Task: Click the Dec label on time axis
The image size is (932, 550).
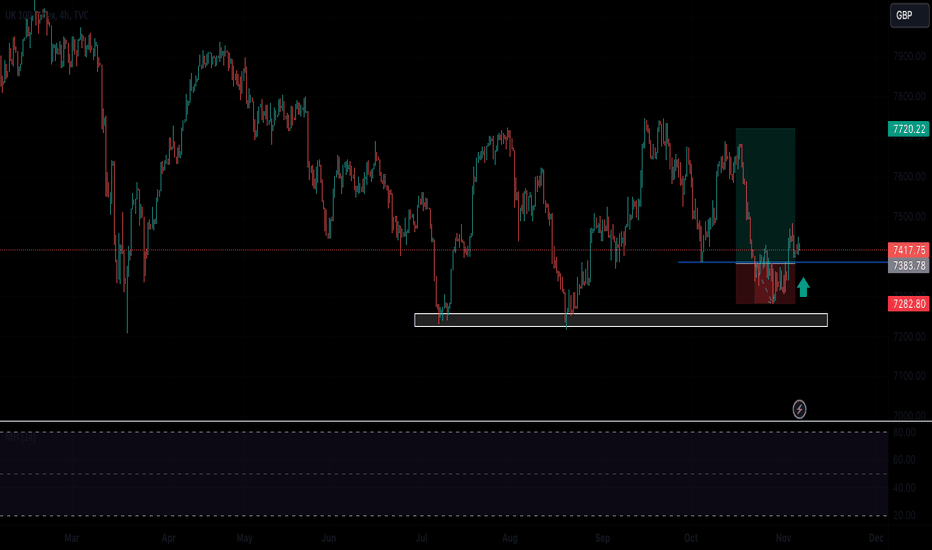Action: click(x=876, y=538)
